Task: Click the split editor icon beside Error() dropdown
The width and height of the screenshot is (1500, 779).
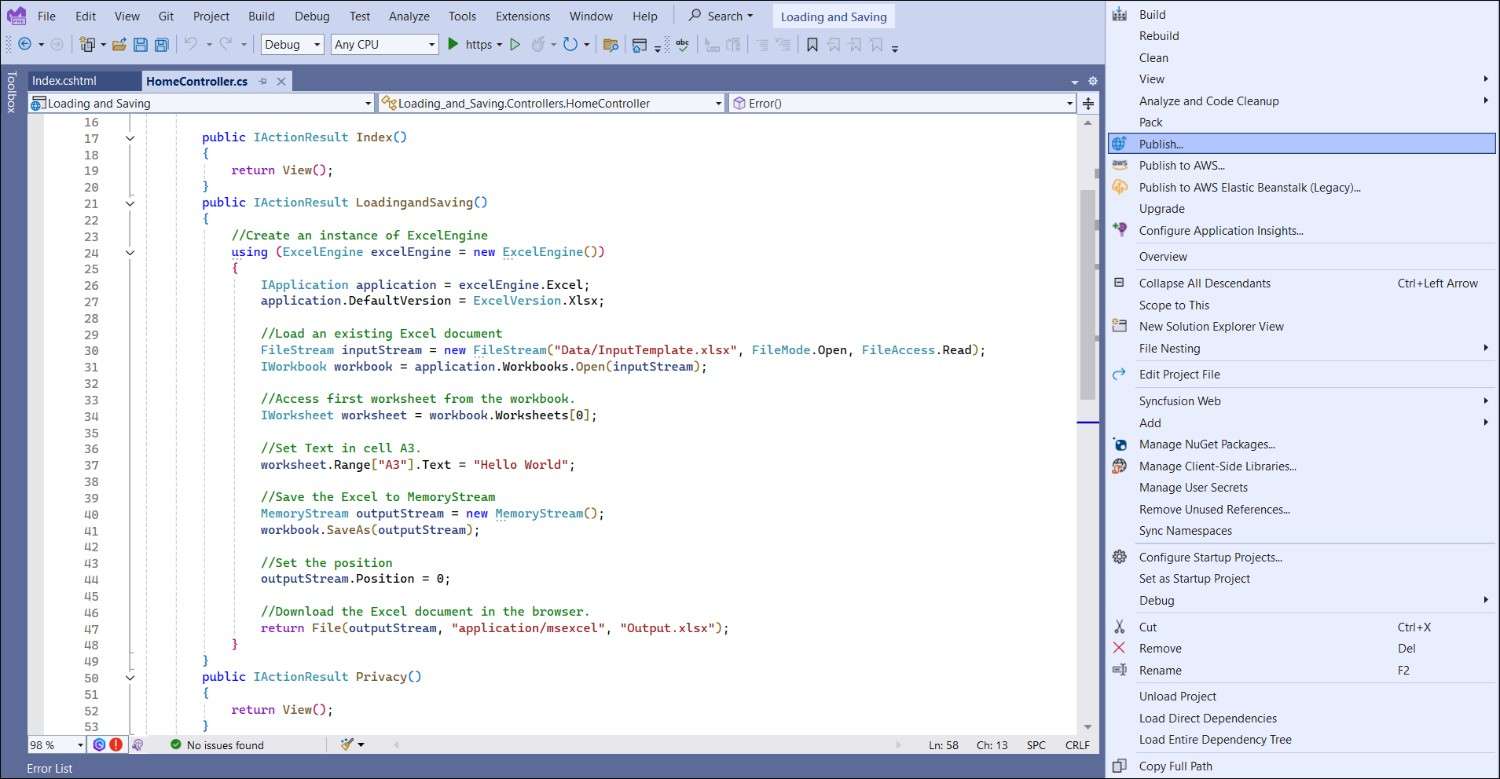Action: pyautogui.click(x=1088, y=103)
